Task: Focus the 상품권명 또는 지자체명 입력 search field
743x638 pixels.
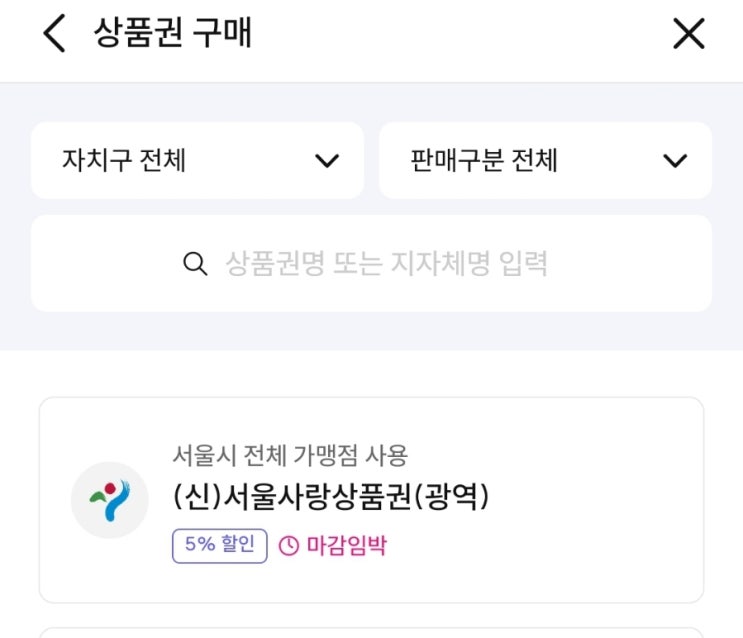Action: [386, 264]
